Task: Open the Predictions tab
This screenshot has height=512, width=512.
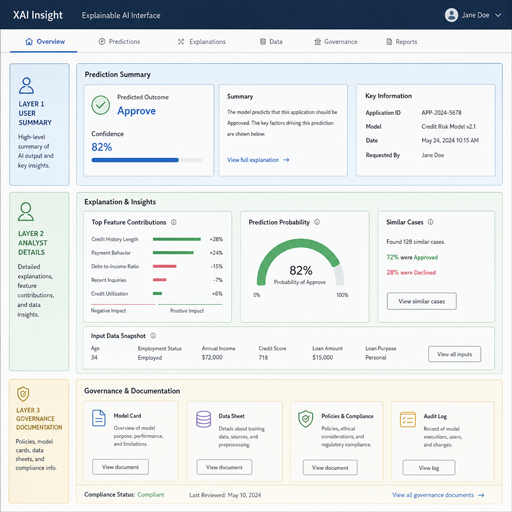Action: coord(119,42)
